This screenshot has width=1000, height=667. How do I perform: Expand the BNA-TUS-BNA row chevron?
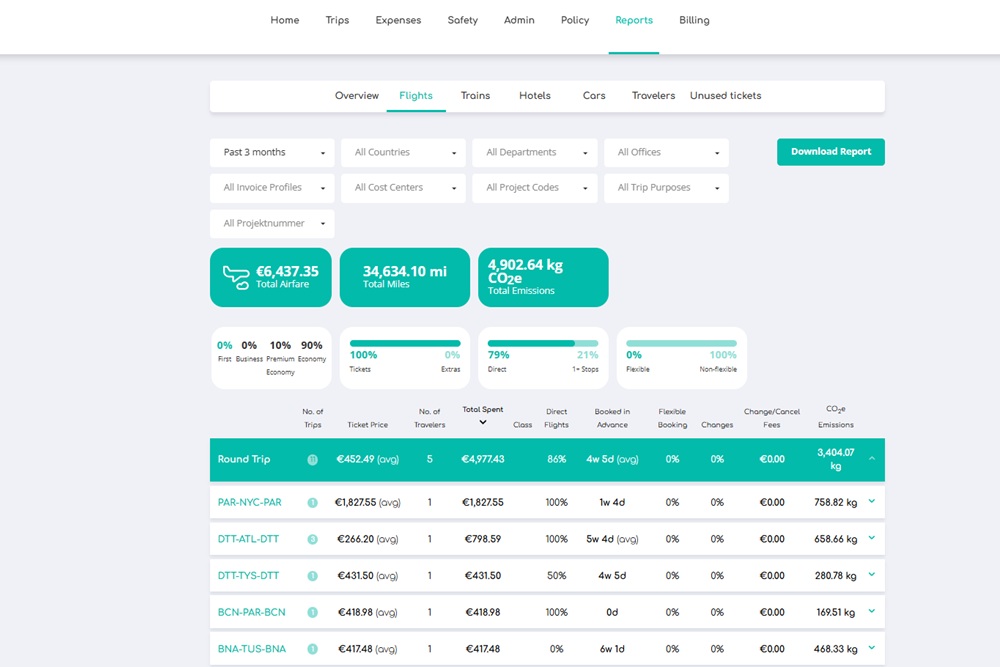coord(871,648)
